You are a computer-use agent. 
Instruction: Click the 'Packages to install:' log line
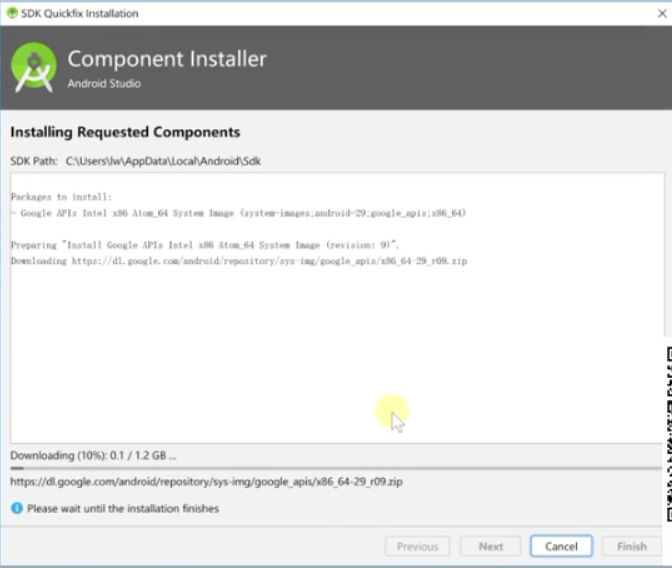coord(61,197)
